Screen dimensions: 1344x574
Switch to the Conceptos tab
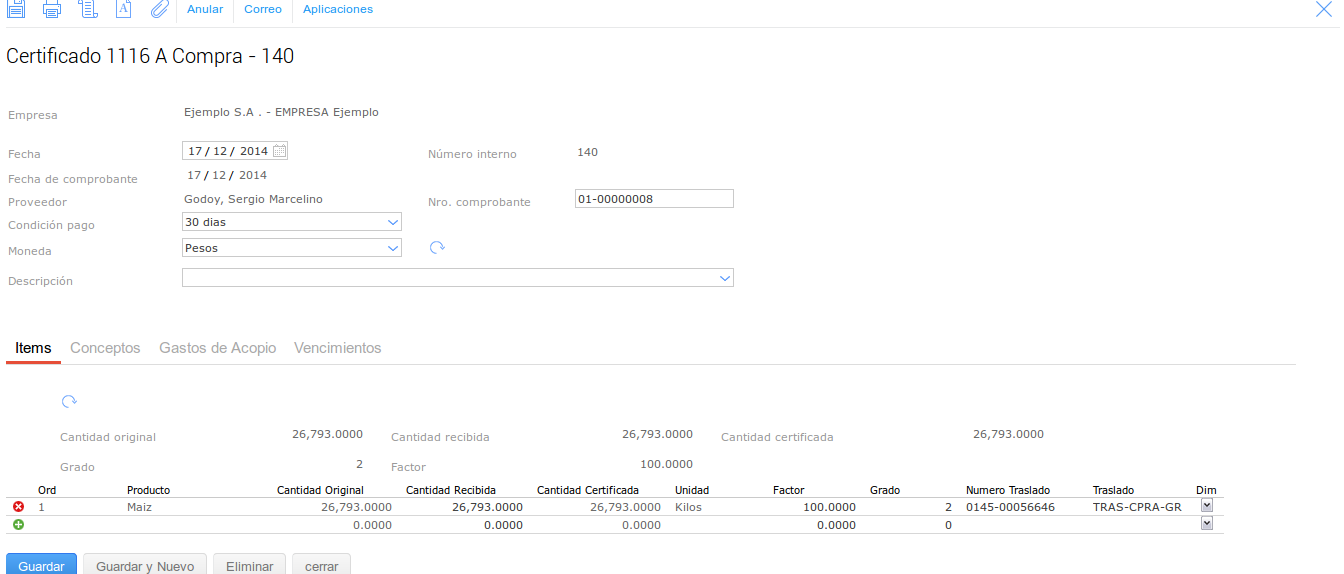click(x=105, y=348)
